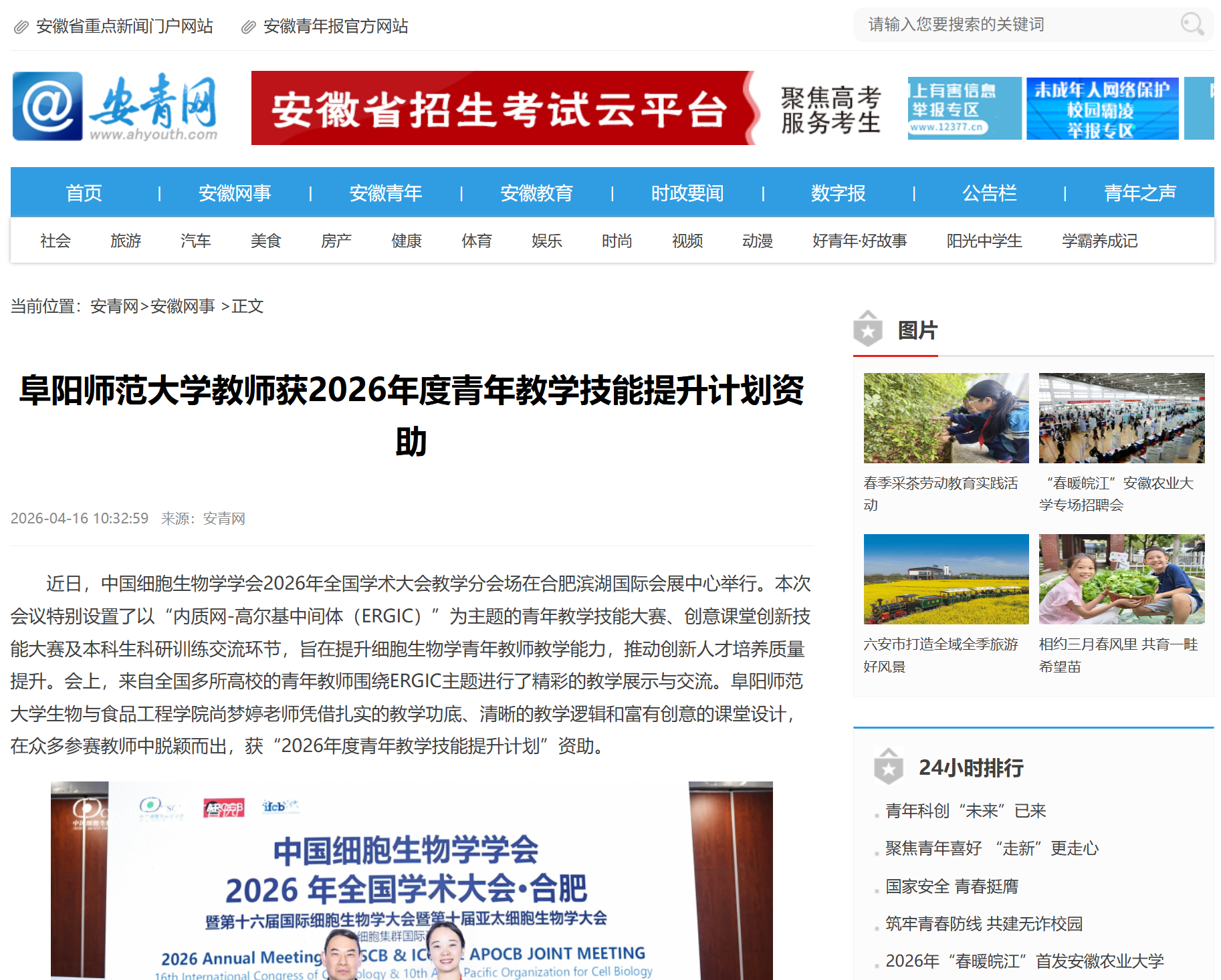Open the 安徽教育 navigation tab
This screenshot has width=1221, height=980.
tap(536, 193)
